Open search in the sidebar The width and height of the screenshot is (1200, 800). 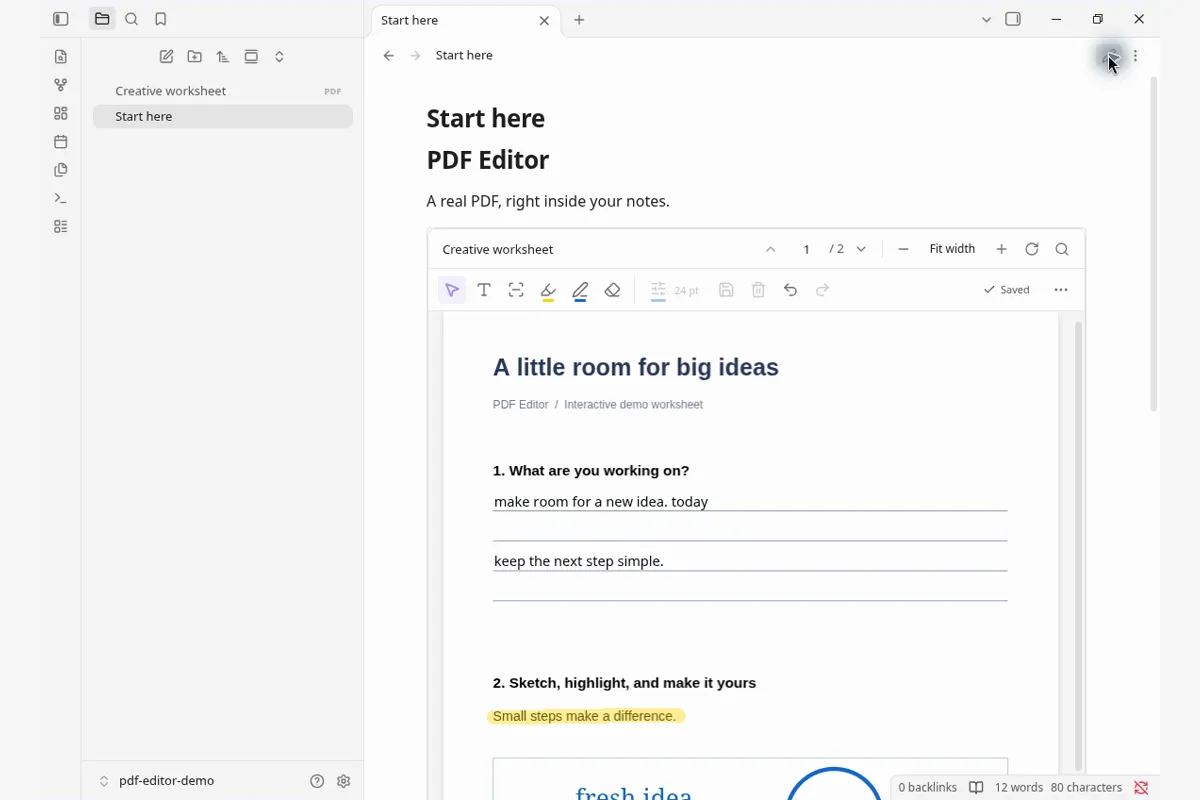point(131,19)
